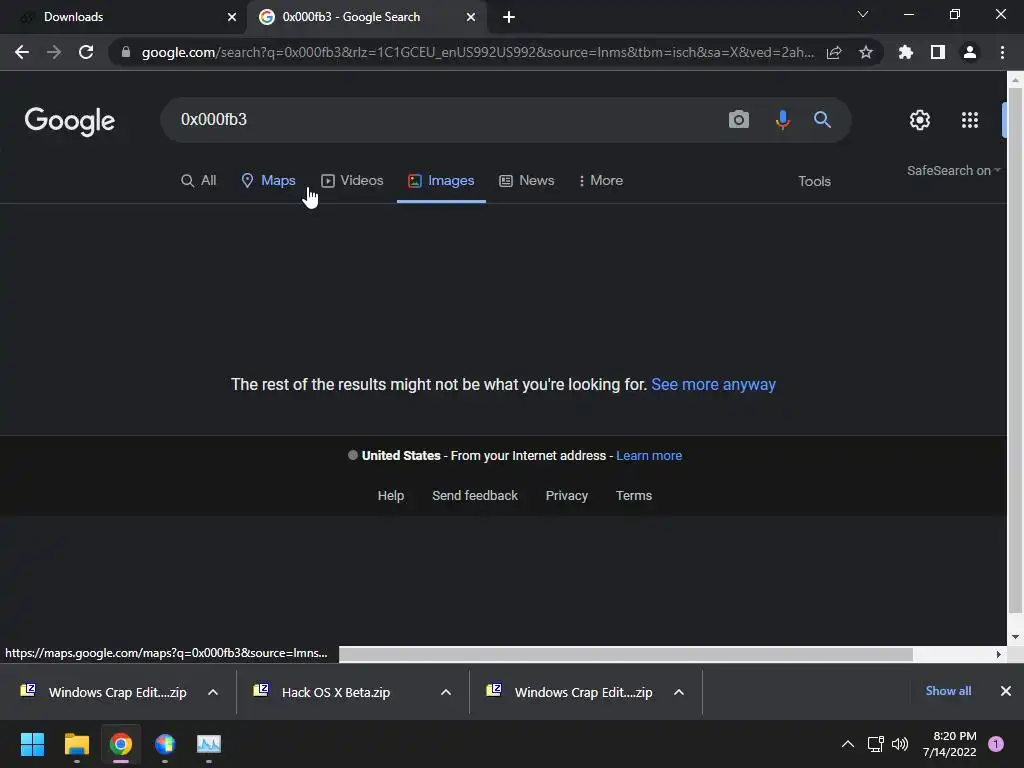
Task: Open the Terms footer link
Action: (633, 496)
